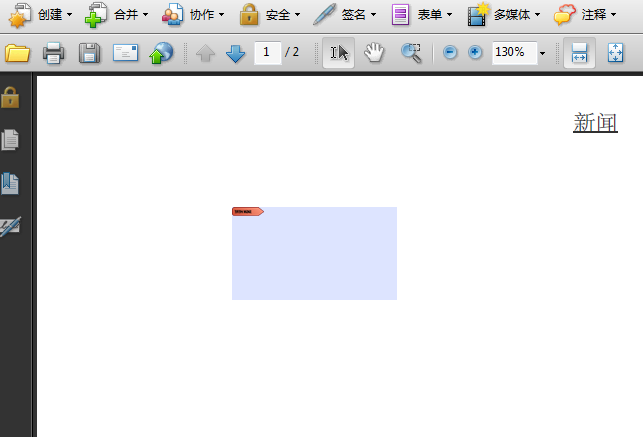Open the Pages thumbnail side panel

coord(10,140)
